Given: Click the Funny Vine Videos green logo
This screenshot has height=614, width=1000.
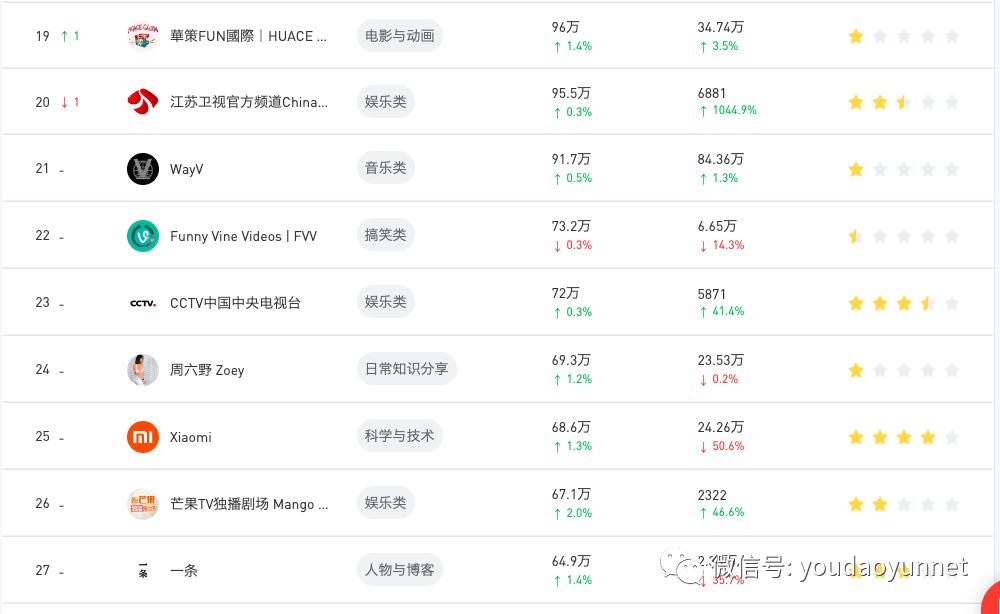Looking at the screenshot, I should (143, 236).
